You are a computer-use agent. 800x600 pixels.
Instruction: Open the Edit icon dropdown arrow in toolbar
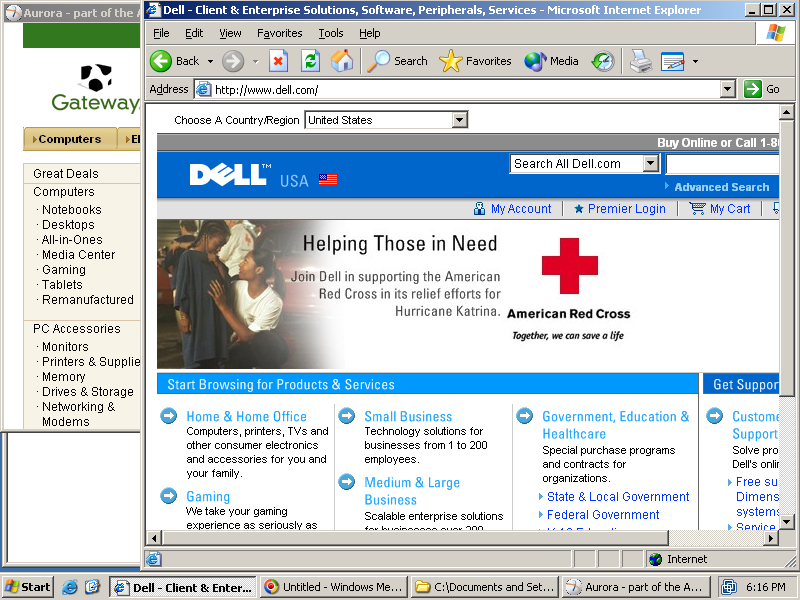pos(695,62)
